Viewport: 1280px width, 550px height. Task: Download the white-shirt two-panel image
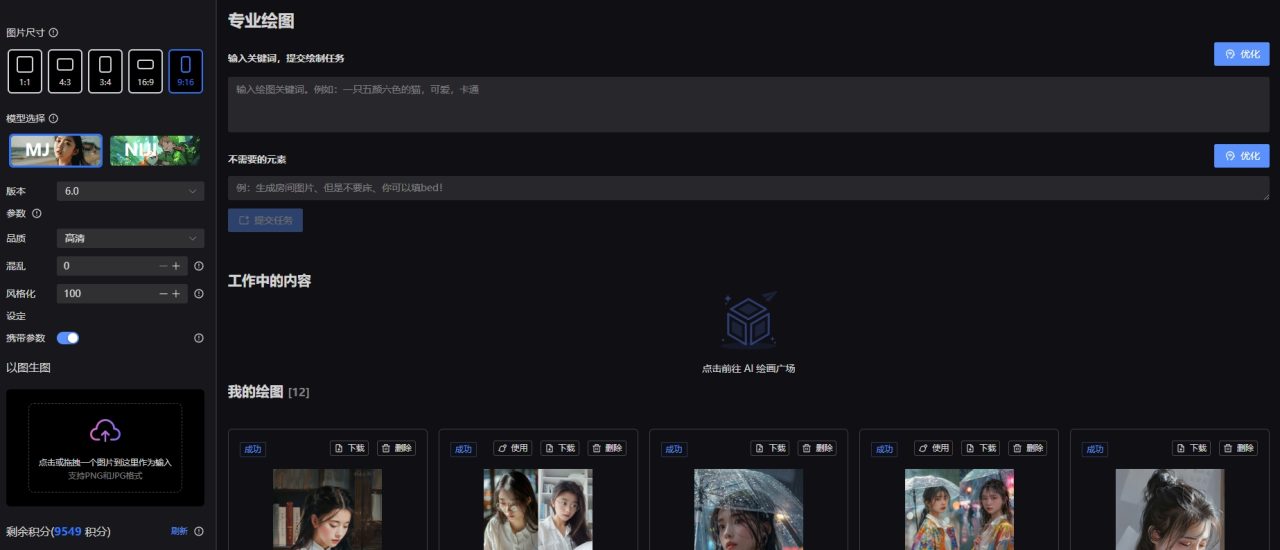click(560, 448)
